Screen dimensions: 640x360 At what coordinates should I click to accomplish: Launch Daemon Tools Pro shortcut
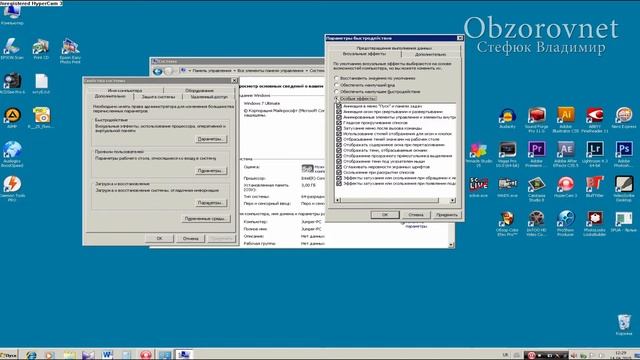click(12, 189)
